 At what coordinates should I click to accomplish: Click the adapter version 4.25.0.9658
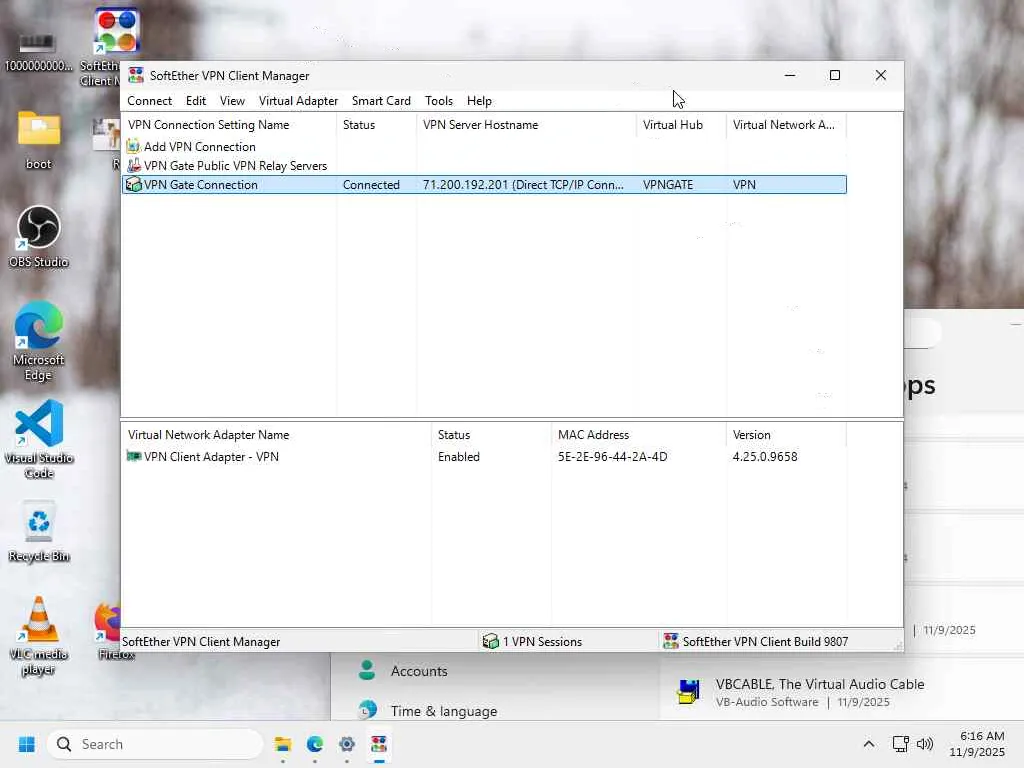[x=765, y=456]
